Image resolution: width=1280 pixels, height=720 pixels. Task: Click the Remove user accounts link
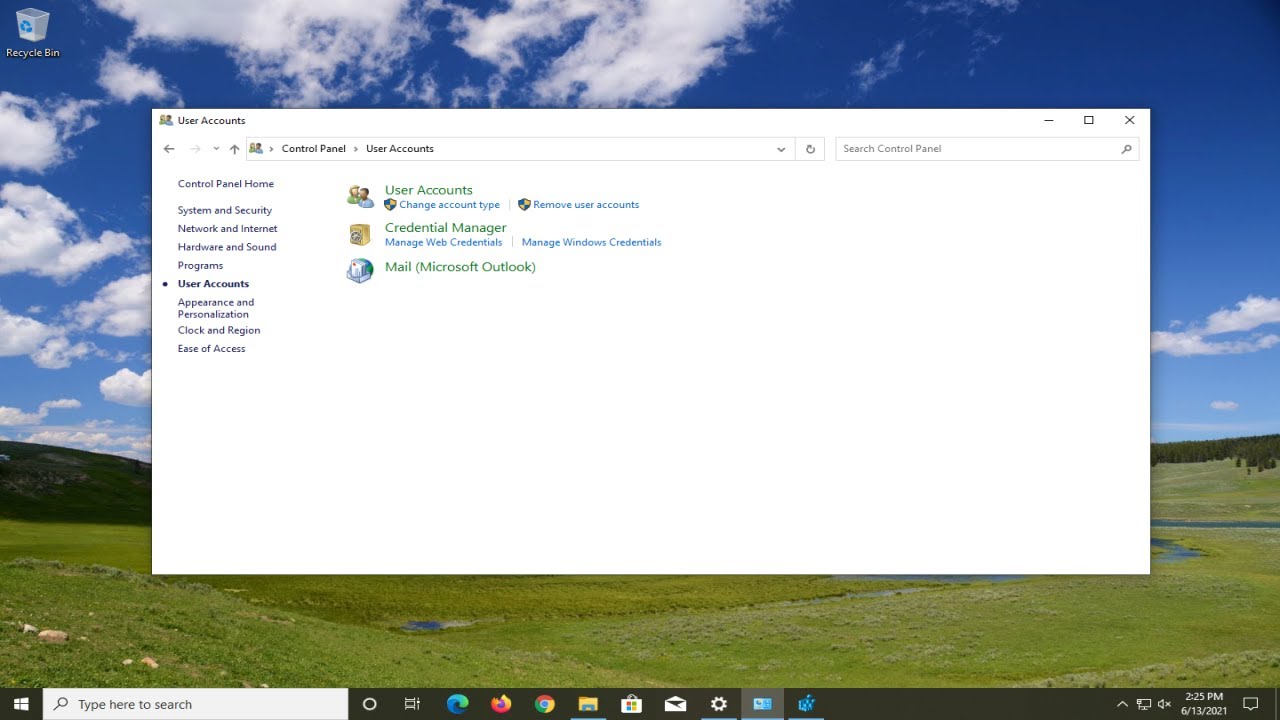(x=586, y=205)
